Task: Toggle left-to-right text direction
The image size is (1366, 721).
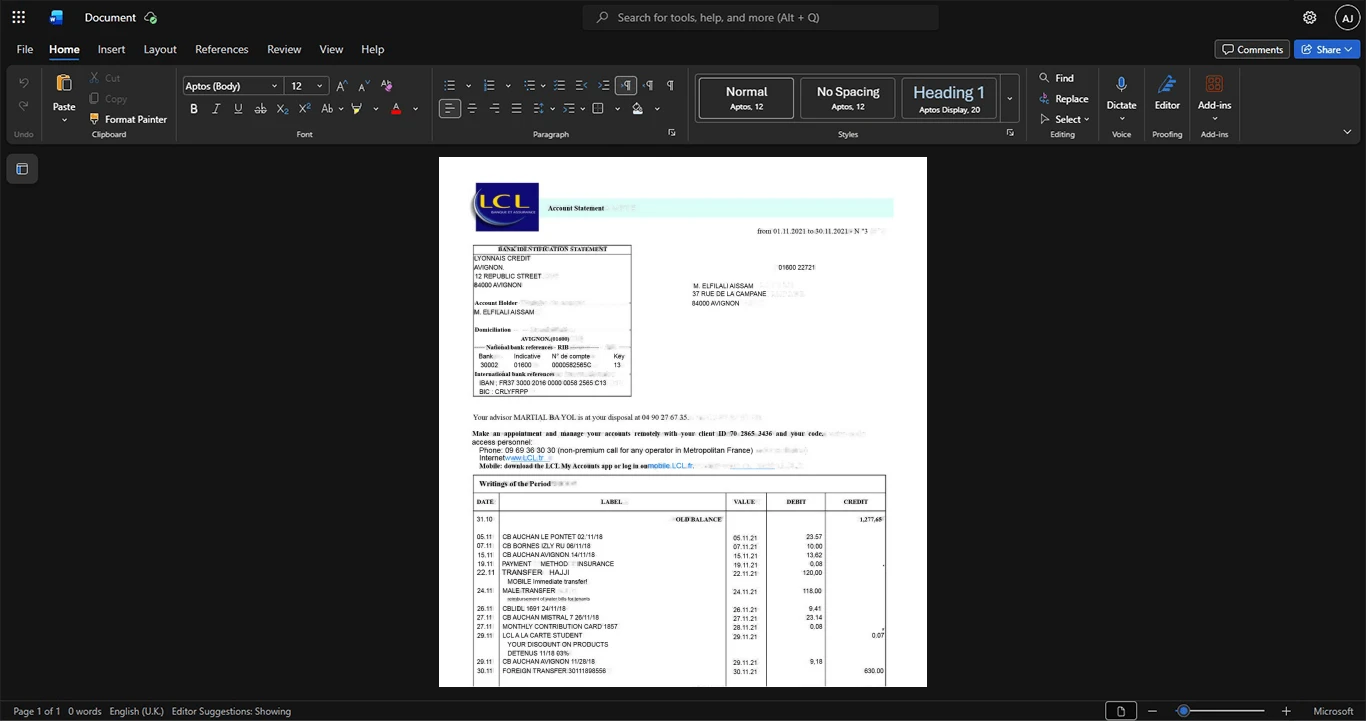Action: click(x=626, y=85)
